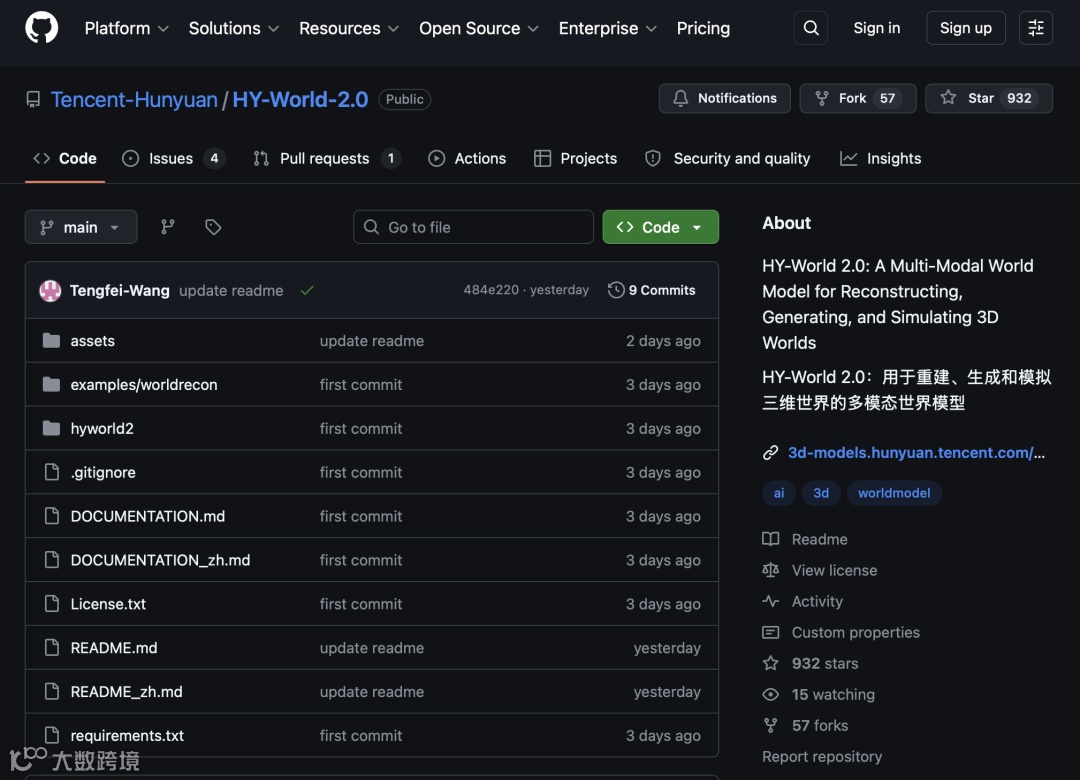Expand the Open Source menu

coord(479,28)
